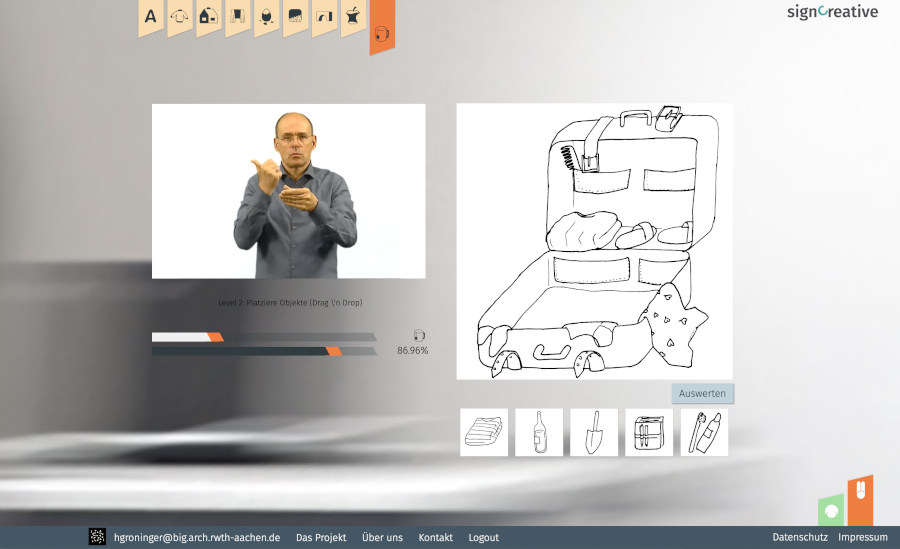Click the Auswerten button
This screenshot has height=549, width=900.
tap(702, 394)
